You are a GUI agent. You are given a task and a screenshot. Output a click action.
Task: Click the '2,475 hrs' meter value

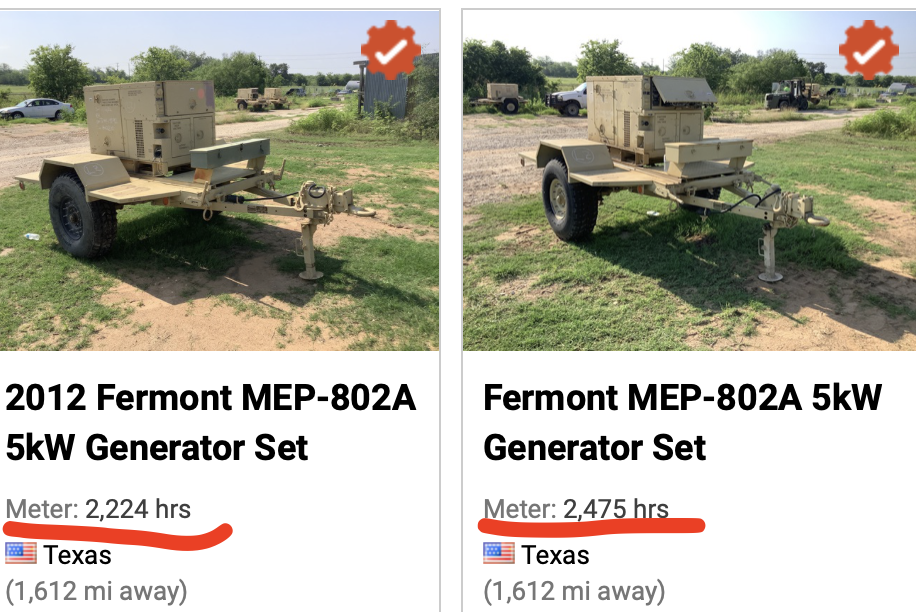coord(616,509)
